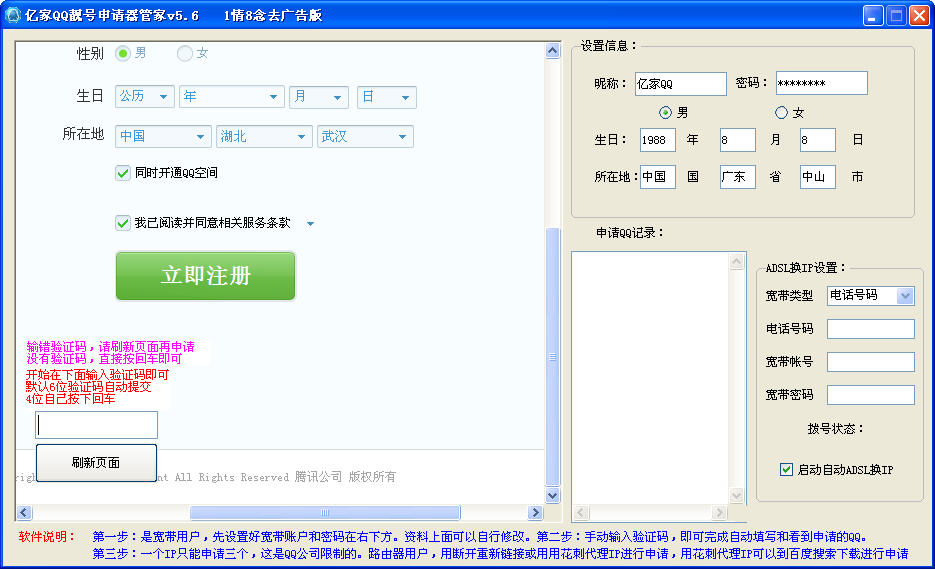Click the 腾讯公司 footer text
935x569 pixels.
click(318, 477)
